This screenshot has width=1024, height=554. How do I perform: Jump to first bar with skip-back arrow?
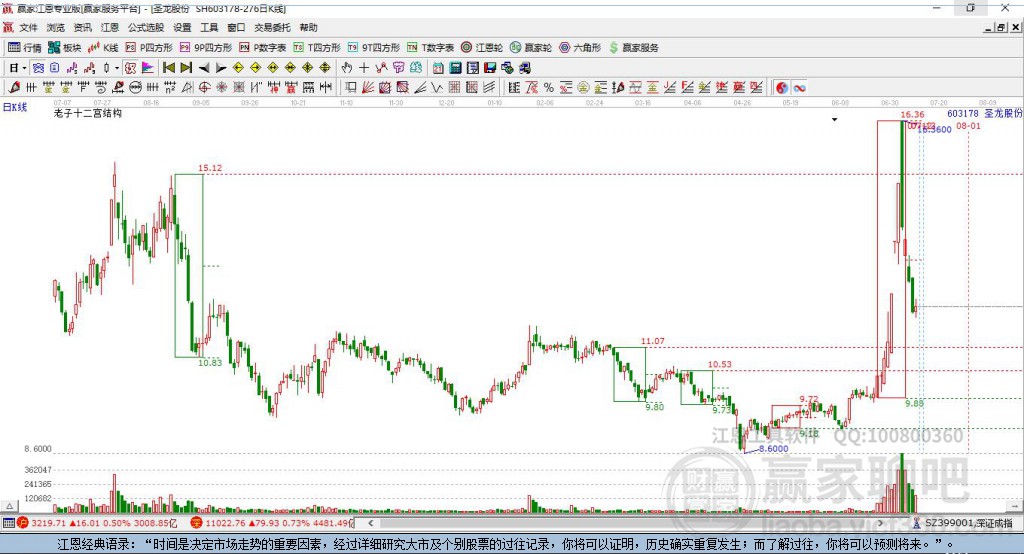coord(169,67)
